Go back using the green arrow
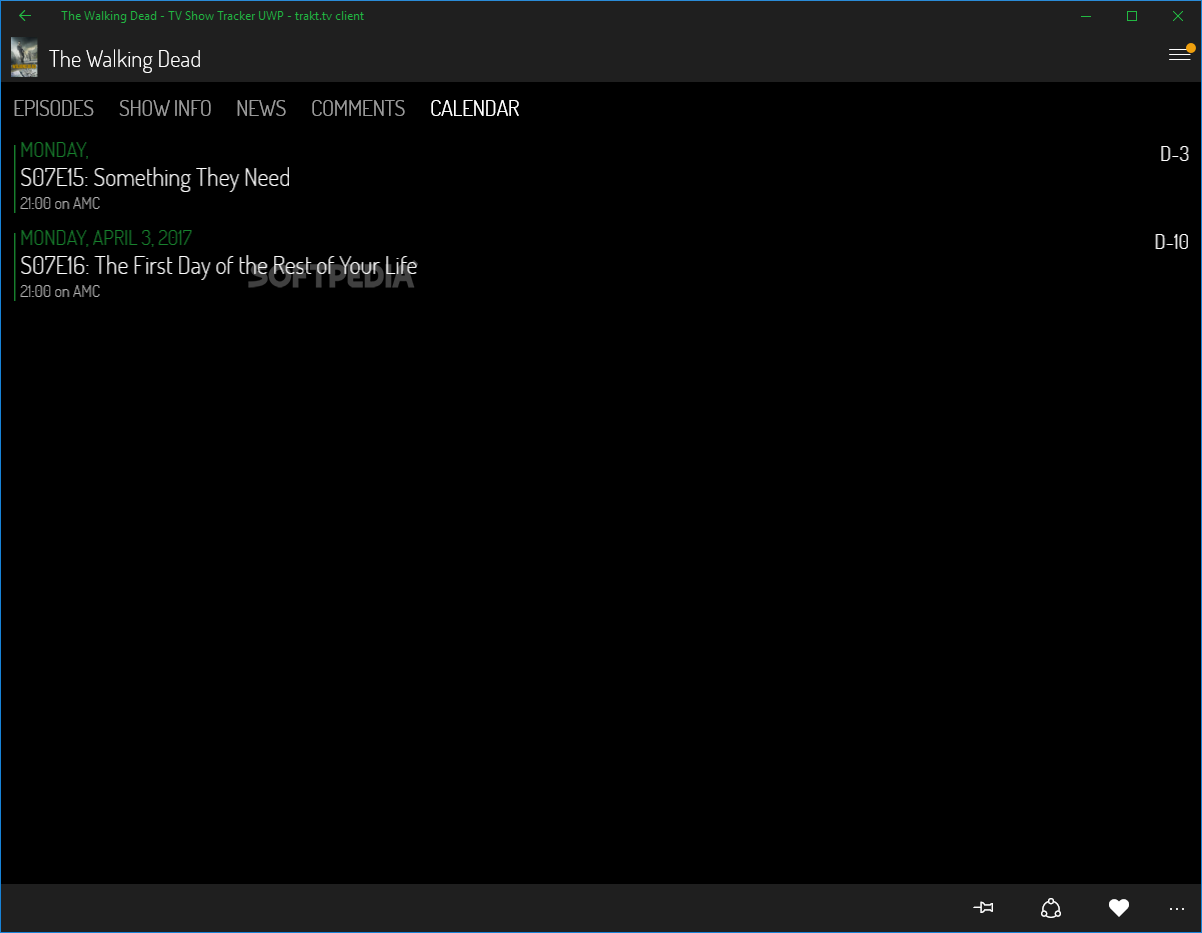The width and height of the screenshot is (1202, 933). tap(25, 16)
